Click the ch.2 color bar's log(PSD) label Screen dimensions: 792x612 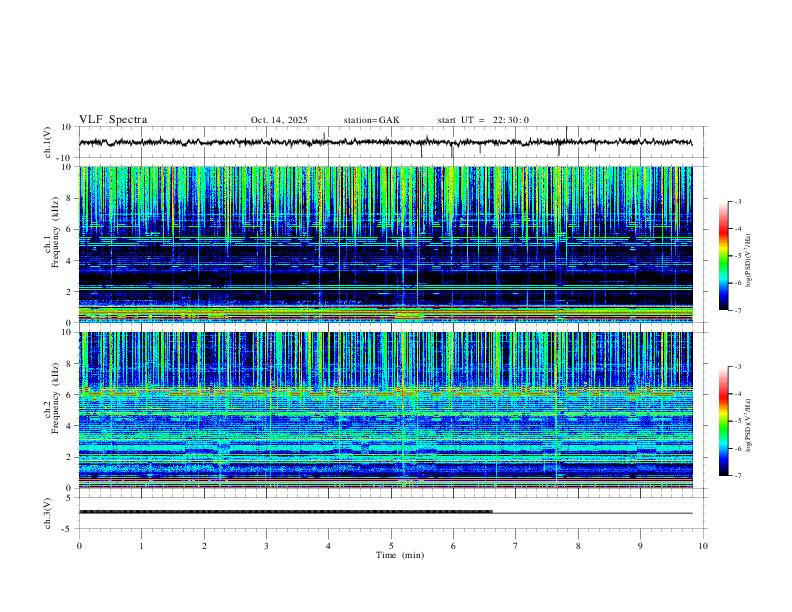pyautogui.click(x=748, y=425)
